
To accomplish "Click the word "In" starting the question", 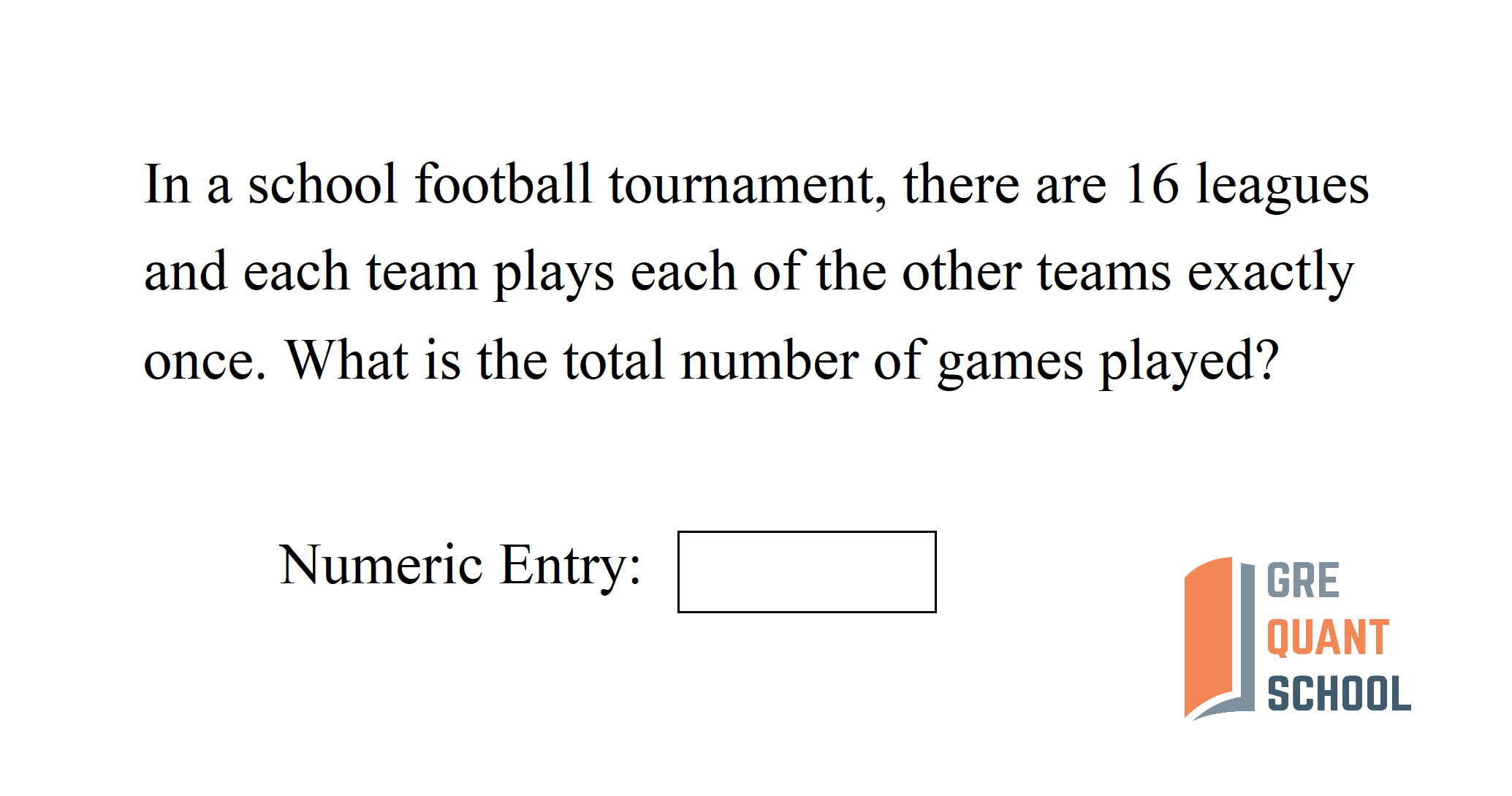I will click(167, 184).
